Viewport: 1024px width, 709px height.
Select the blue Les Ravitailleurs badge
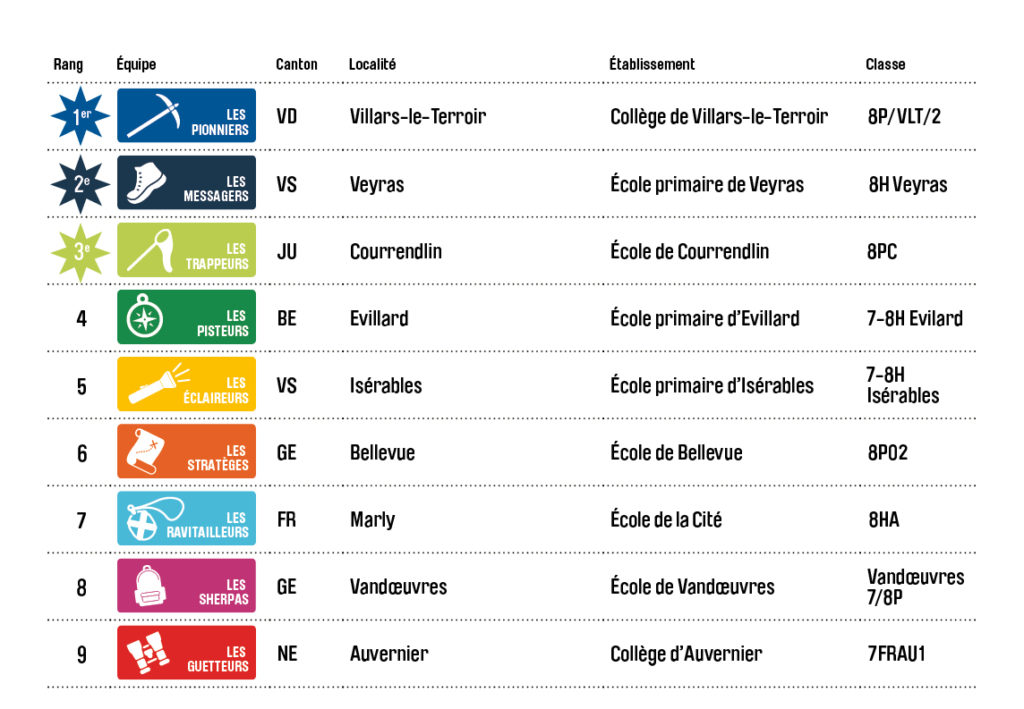[x=186, y=519]
